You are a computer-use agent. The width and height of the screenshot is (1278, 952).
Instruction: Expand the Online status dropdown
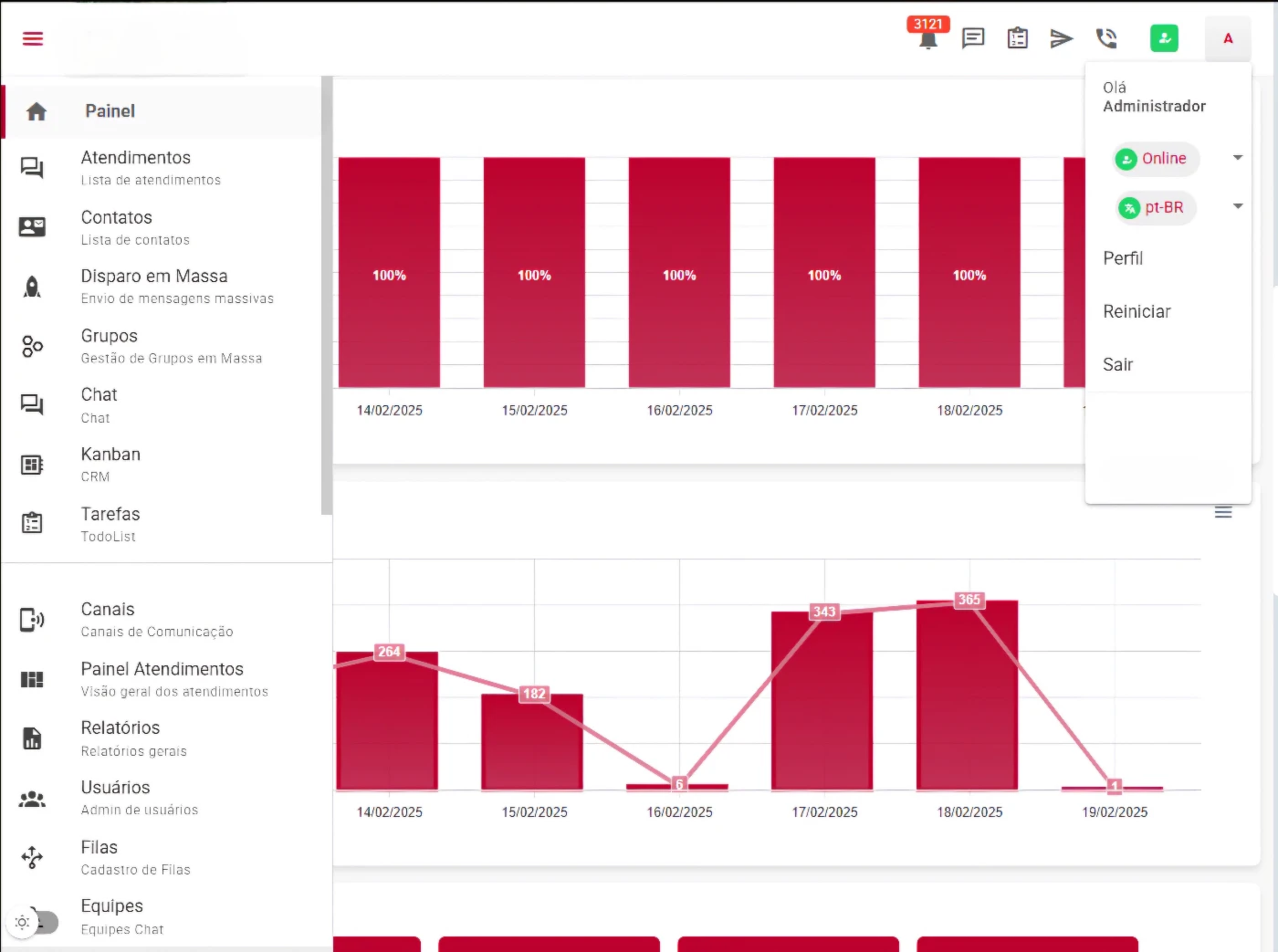coord(1237,158)
